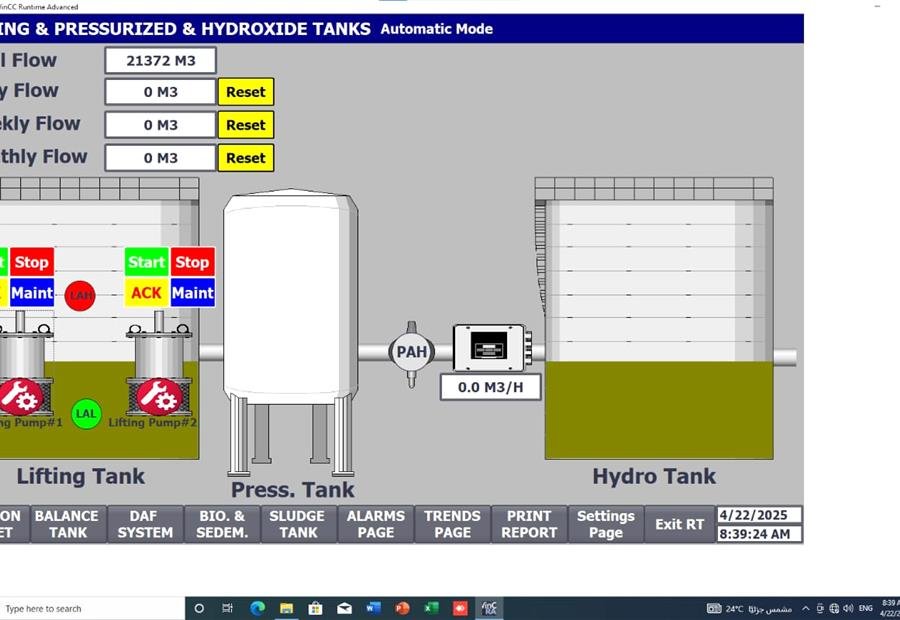
Task: Open Task View on the taskbar
Action: tap(227, 609)
